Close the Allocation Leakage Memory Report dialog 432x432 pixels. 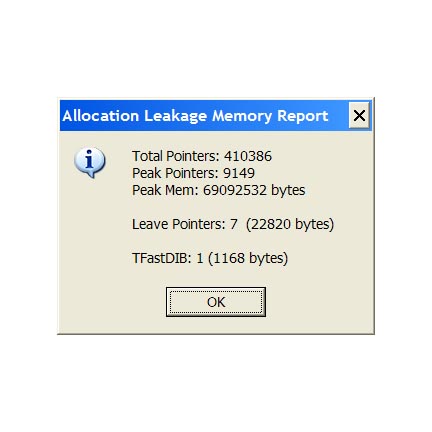pyautogui.click(x=359, y=116)
